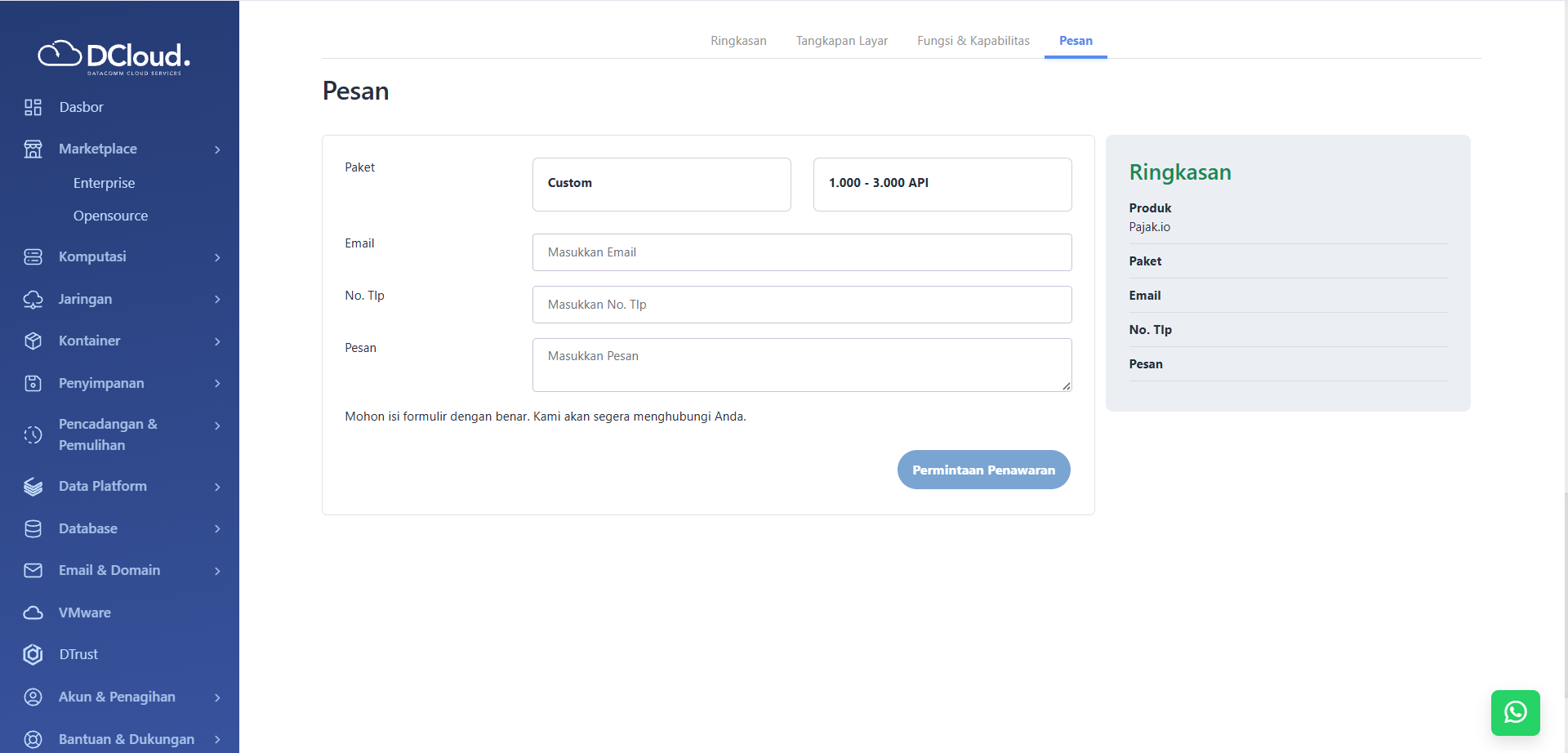Click the DCloud logo
1568x753 pixels.
click(x=114, y=56)
